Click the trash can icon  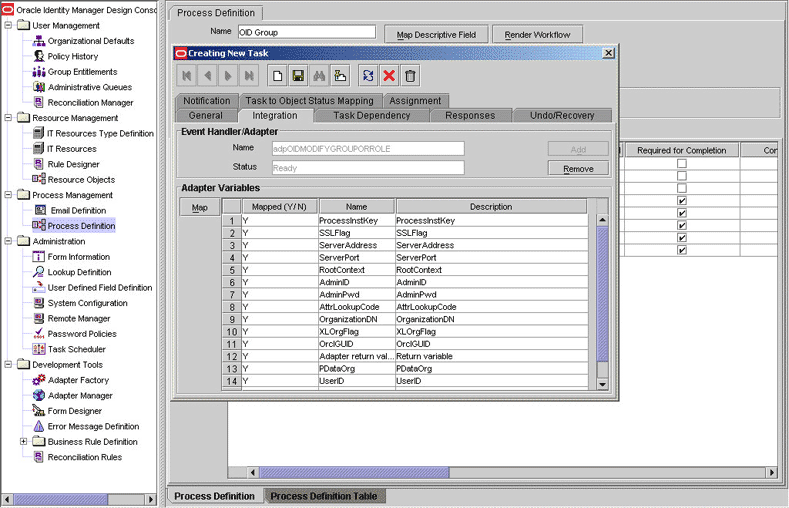coord(410,76)
